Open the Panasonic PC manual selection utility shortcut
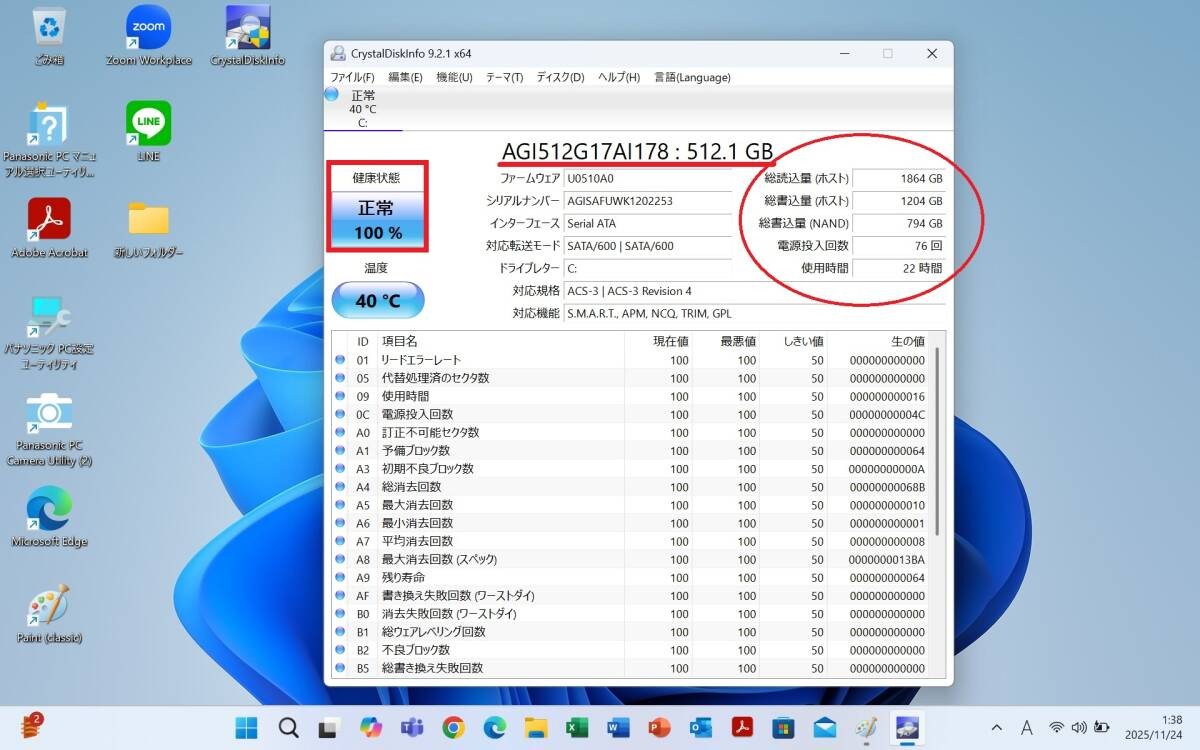Viewport: 1200px width, 750px height. [x=48, y=139]
